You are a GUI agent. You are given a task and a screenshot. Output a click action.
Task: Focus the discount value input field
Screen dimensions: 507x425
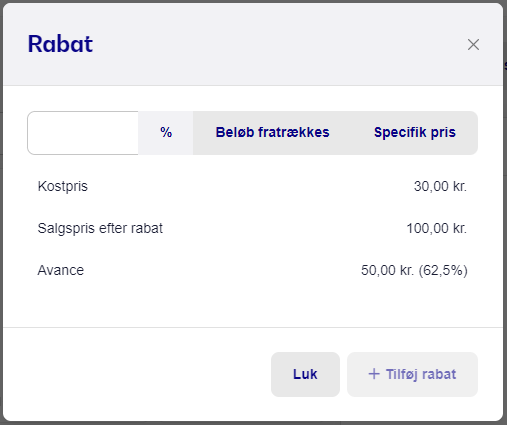(x=83, y=133)
